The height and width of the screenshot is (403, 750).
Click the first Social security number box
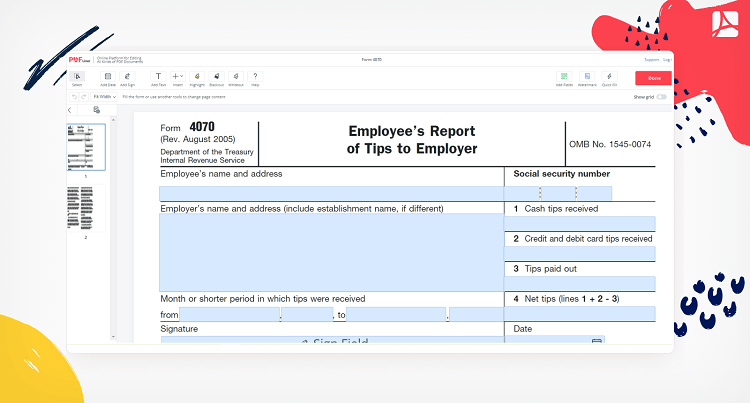(x=522, y=193)
